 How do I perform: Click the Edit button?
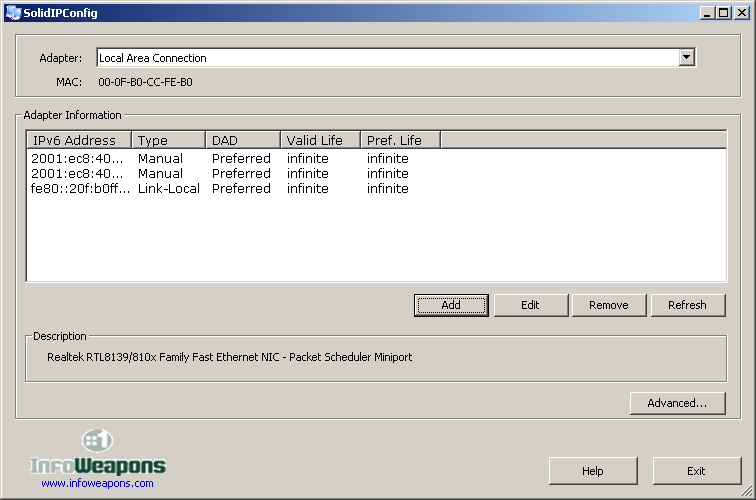[530, 305]
